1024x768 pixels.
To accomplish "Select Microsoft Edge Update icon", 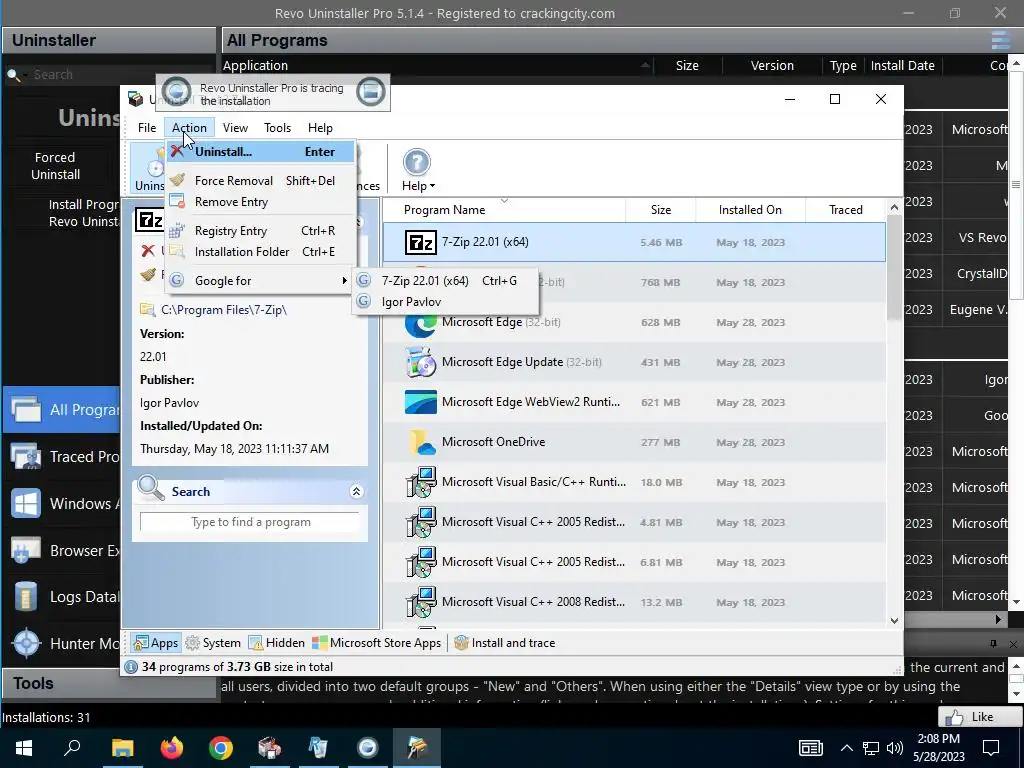I will pyautogui.click(x=421, y=362).
